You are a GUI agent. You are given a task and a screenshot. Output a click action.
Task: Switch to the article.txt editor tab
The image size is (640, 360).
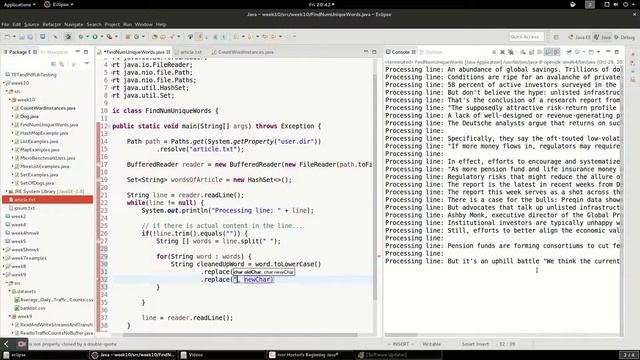[x=190, y=52]
